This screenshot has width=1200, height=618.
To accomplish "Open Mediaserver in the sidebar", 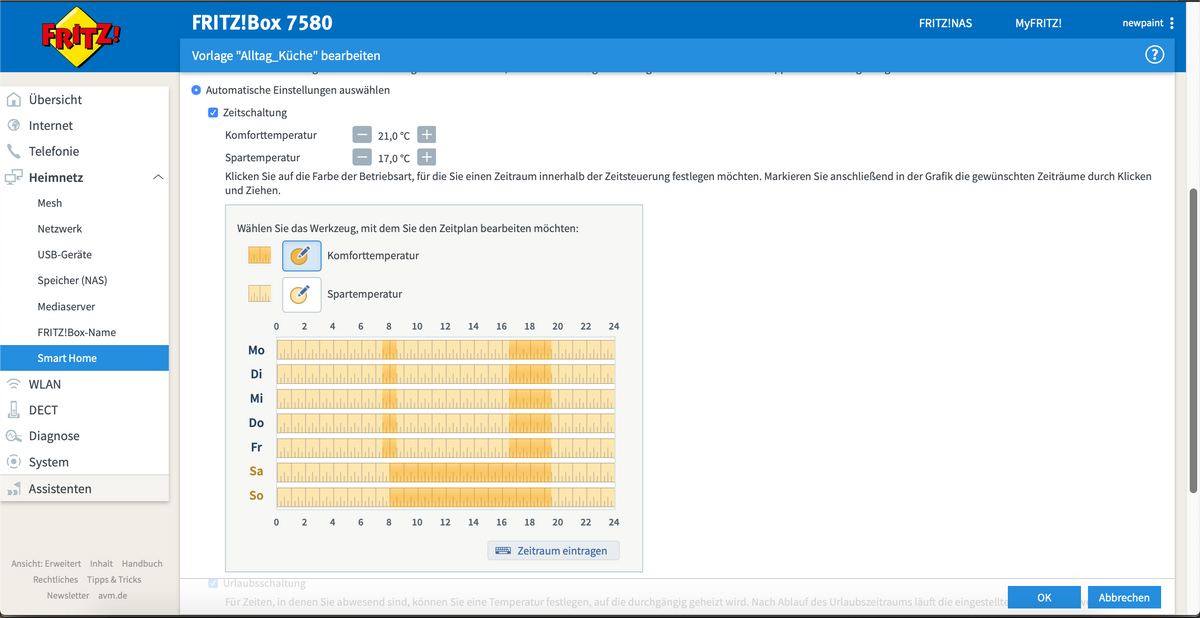I will pyautogui.click(x=67, y=307).
